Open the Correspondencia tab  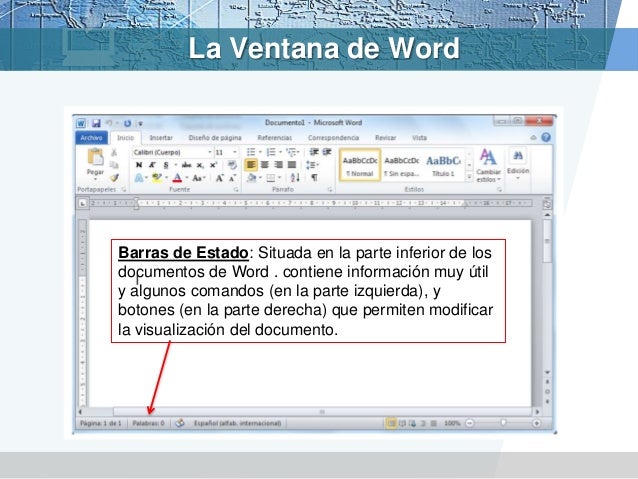(334, 138)
